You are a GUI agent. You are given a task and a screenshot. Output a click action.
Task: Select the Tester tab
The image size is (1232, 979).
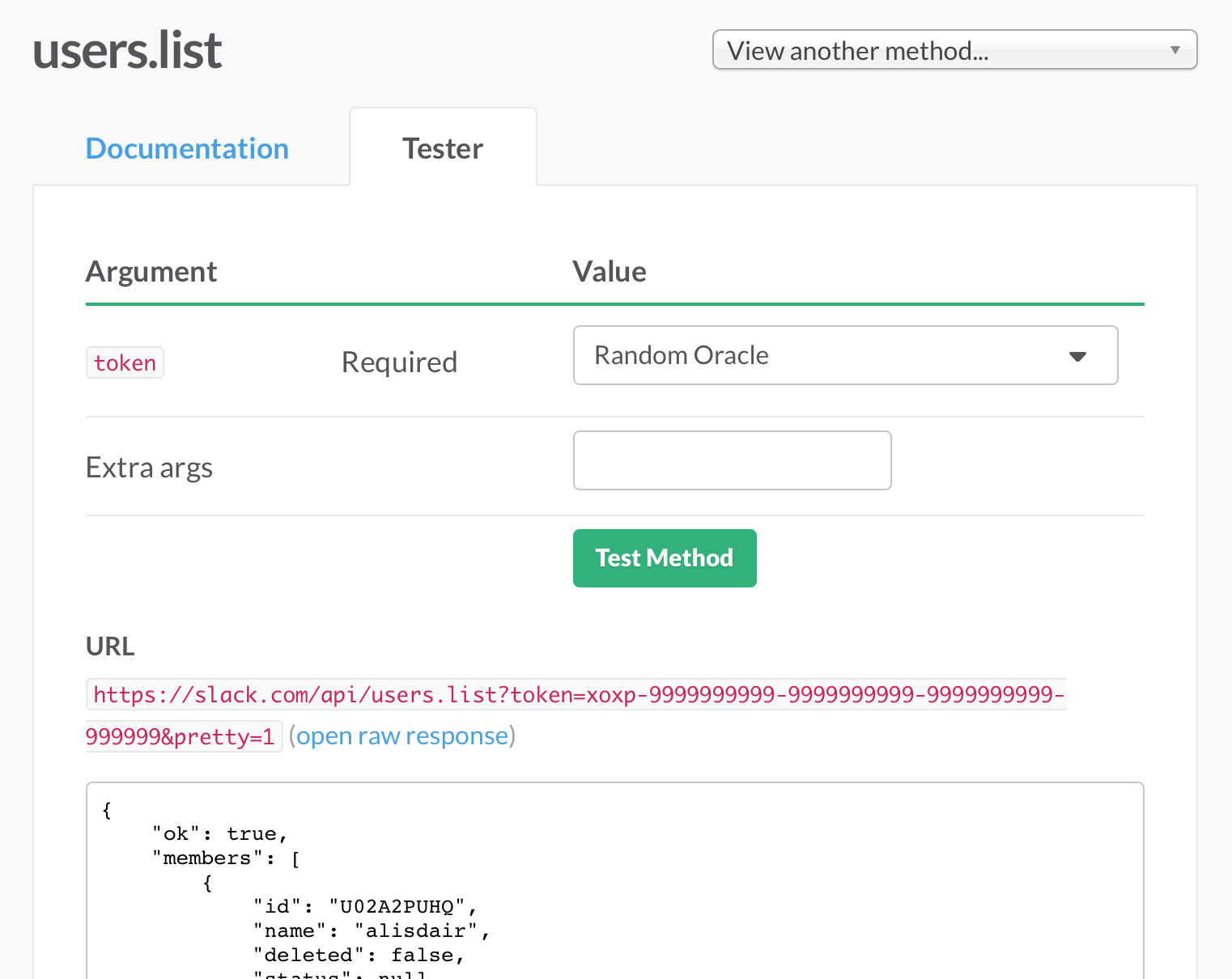[442, 148]
